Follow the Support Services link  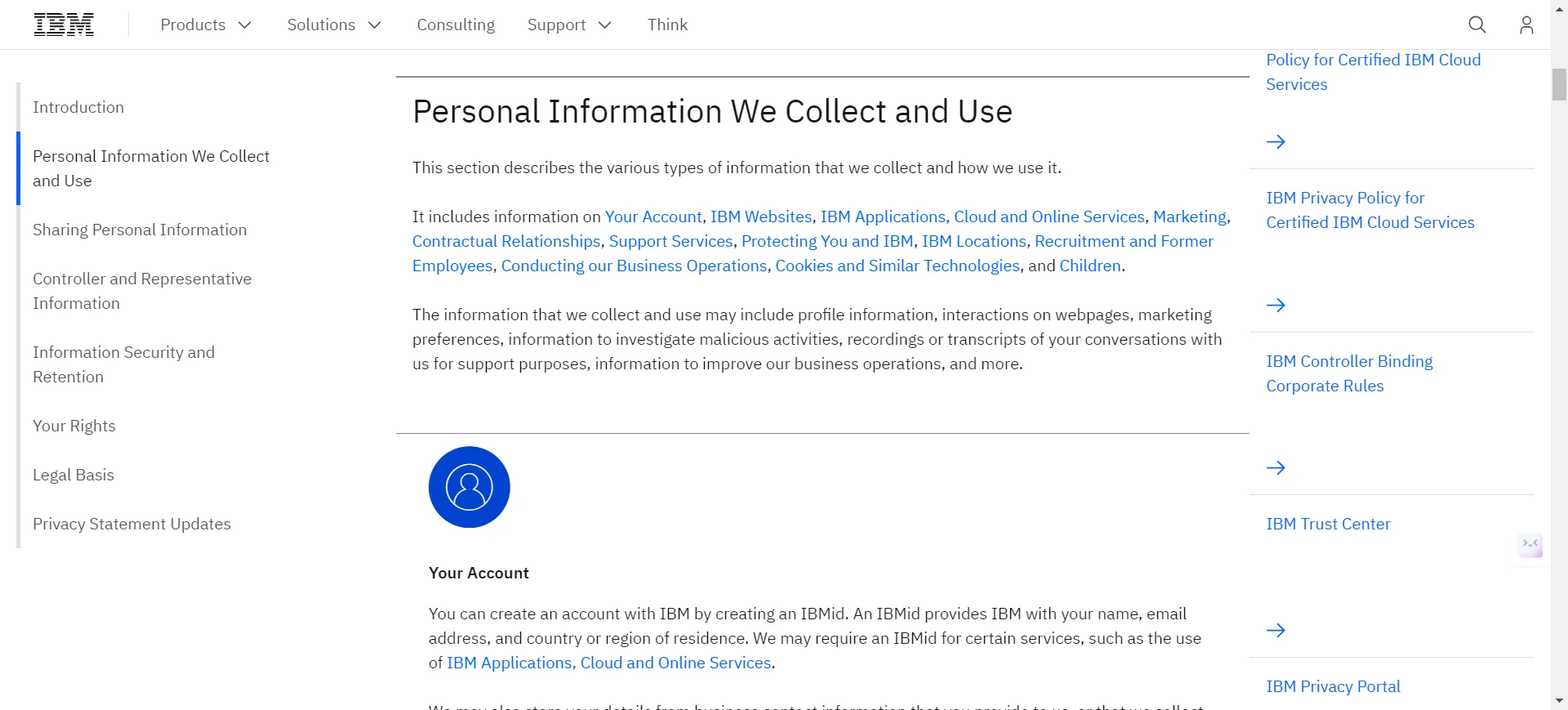[671, 241]
